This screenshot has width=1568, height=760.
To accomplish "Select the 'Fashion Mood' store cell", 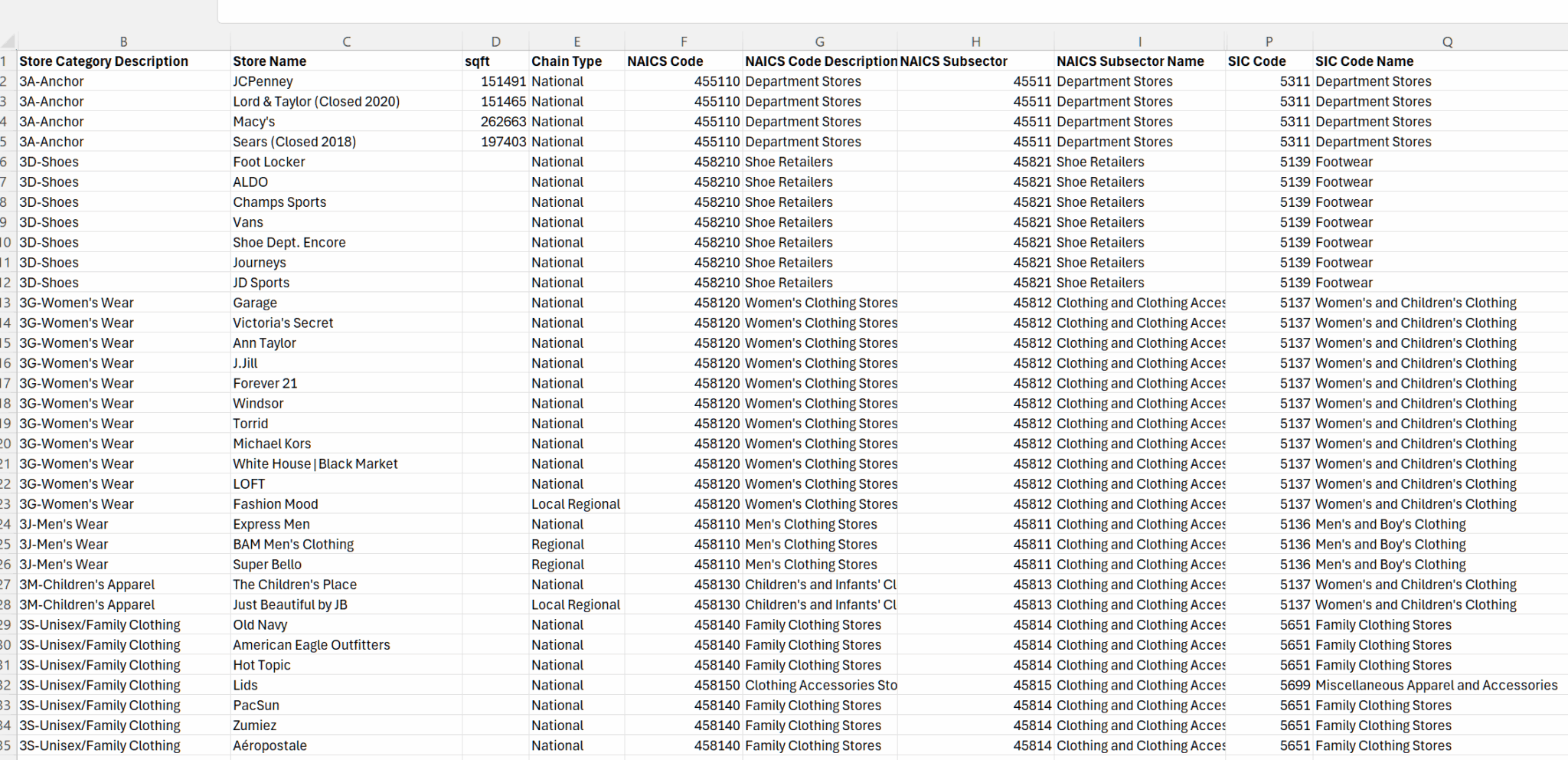I will (275, 504).
